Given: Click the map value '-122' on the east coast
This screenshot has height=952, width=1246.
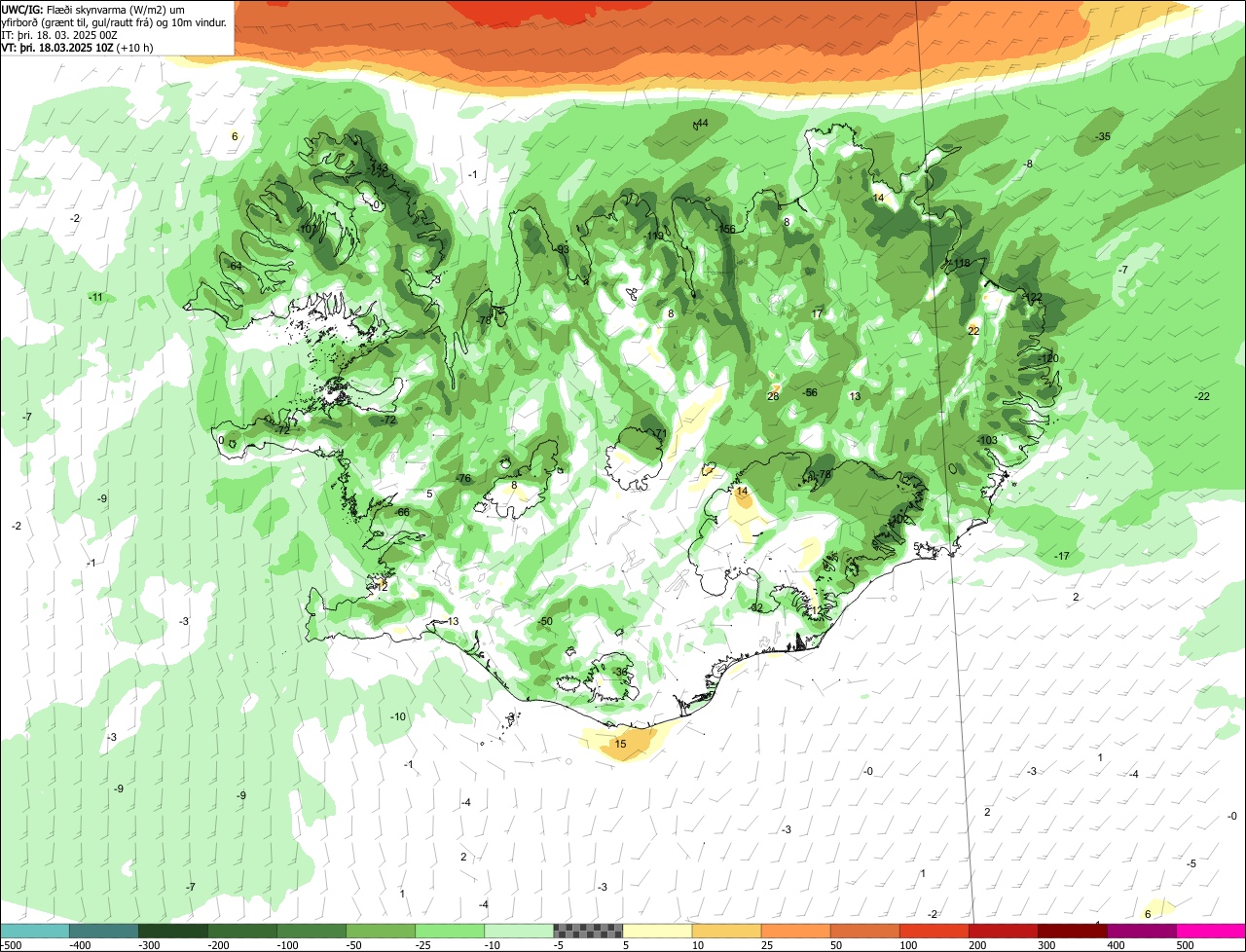Looking at the screenshot, I should (1033, 297).
